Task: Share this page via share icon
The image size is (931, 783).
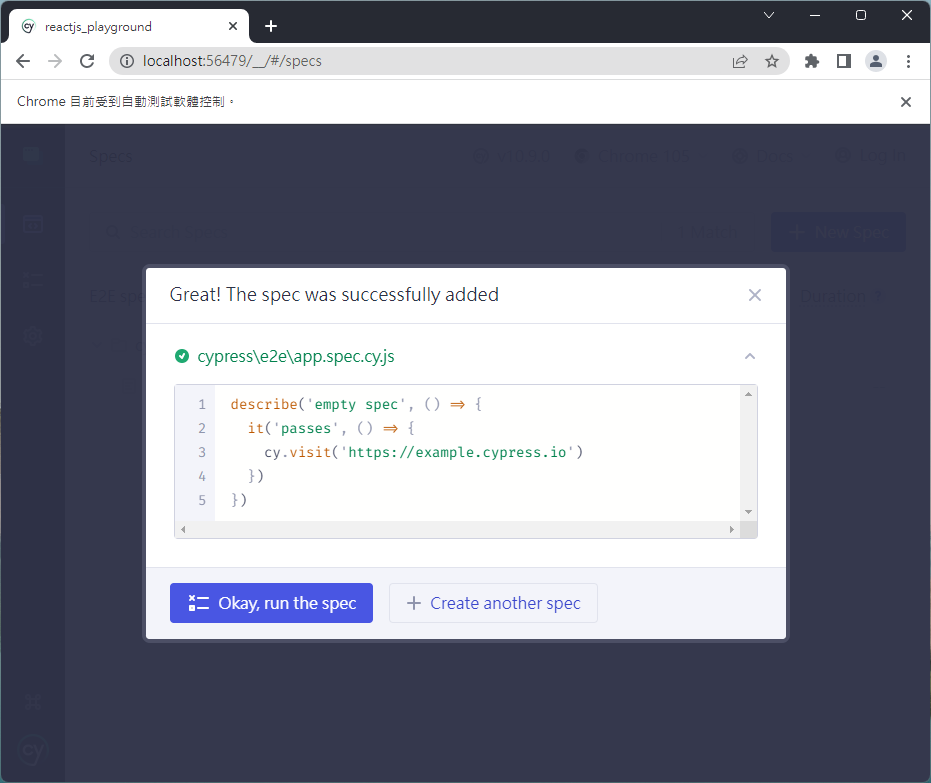Action: [740, 61]
